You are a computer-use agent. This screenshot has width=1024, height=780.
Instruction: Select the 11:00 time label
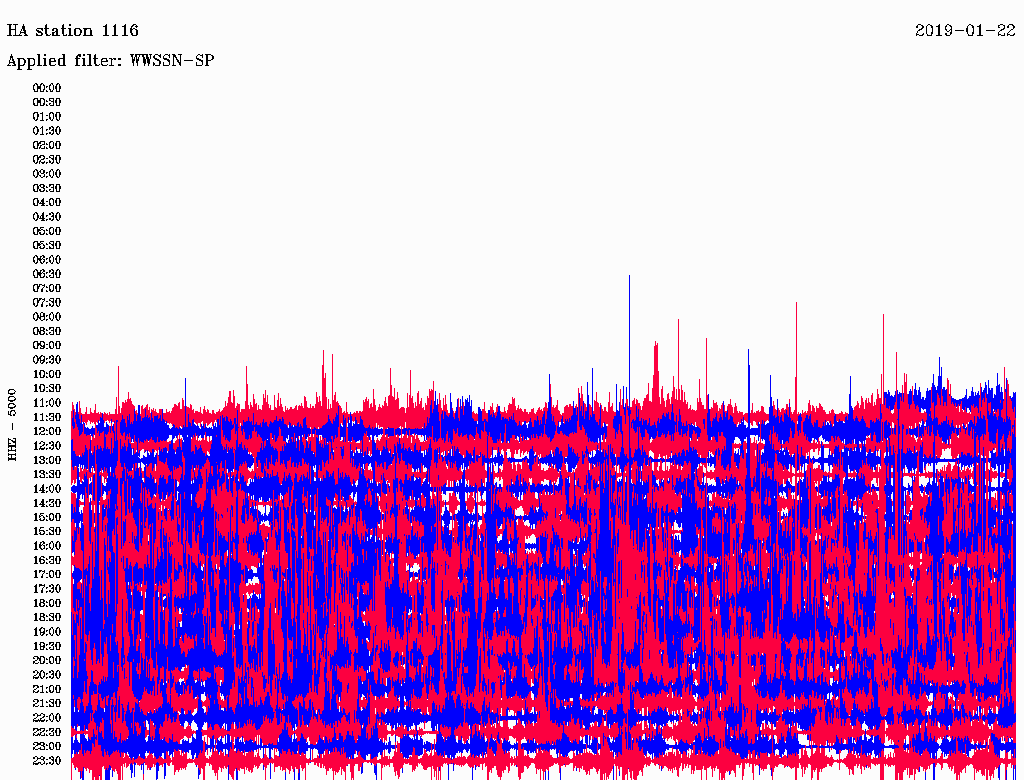tap(47, 403)
